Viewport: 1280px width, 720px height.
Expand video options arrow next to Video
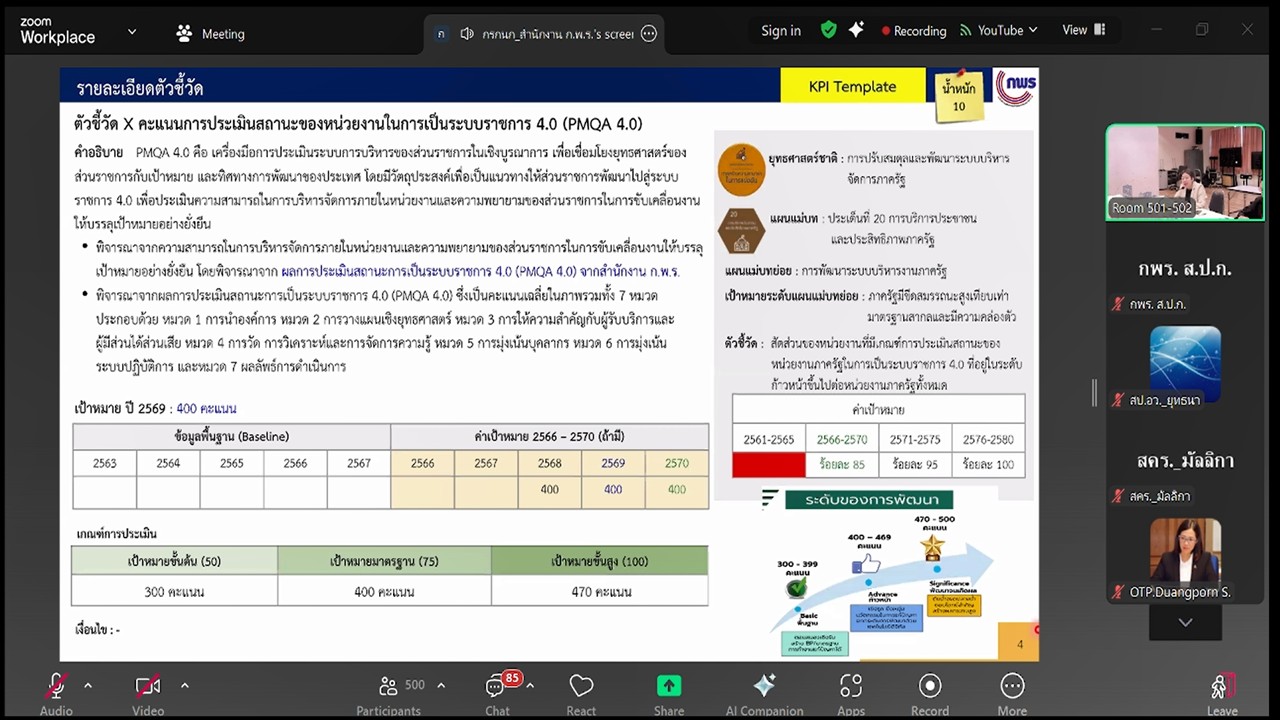tap(184, 685)
